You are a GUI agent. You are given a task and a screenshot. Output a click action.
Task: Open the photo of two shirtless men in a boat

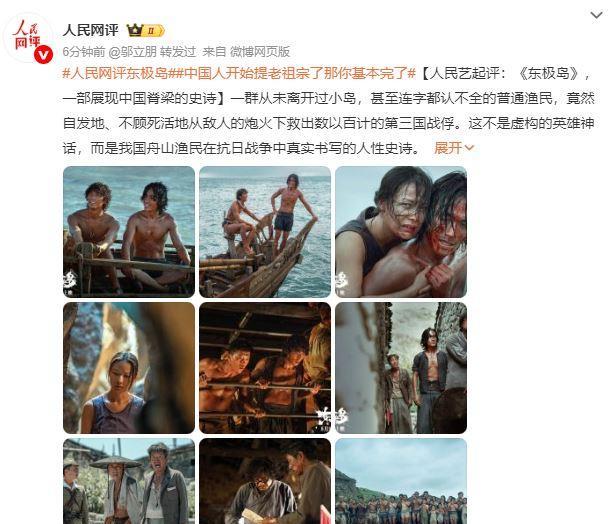point(129,232)
